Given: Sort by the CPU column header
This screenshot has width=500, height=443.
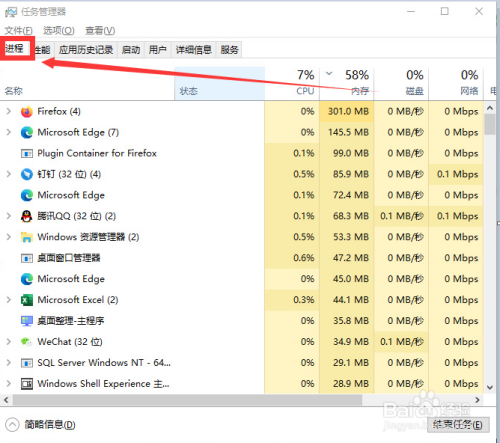Looking at the screenshot, I should point(292,83).
